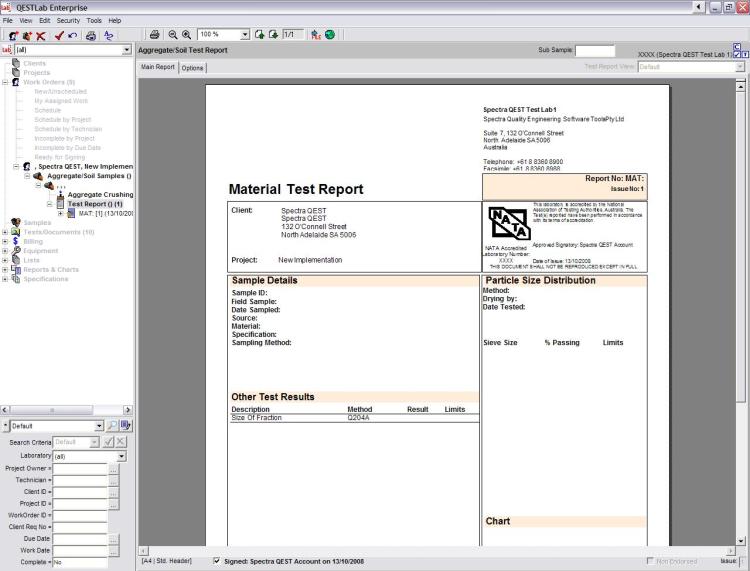Open the Security menu

pyautogui.click(x=69, y=20)
